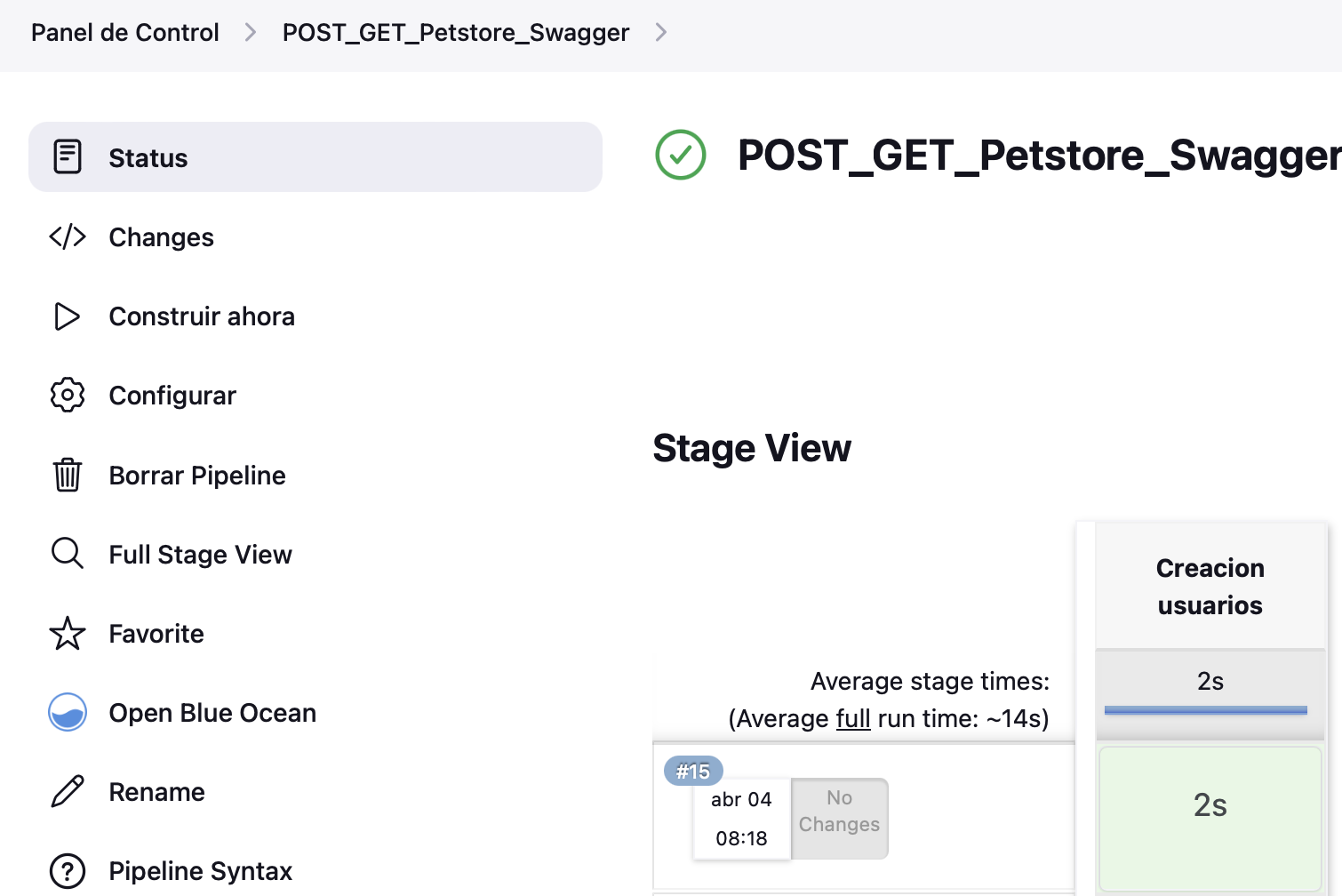The image size is (1342, 896).
Task: Click the Favorite star icon
Action: pos(68,633)
